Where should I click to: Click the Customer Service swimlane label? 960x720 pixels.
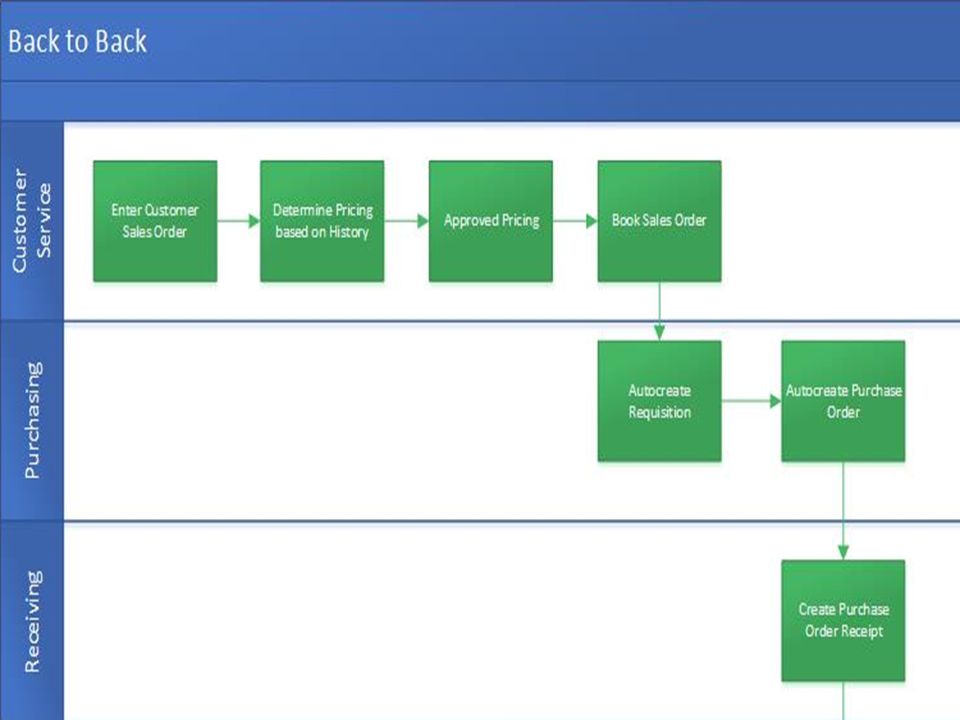pos(32,220)
